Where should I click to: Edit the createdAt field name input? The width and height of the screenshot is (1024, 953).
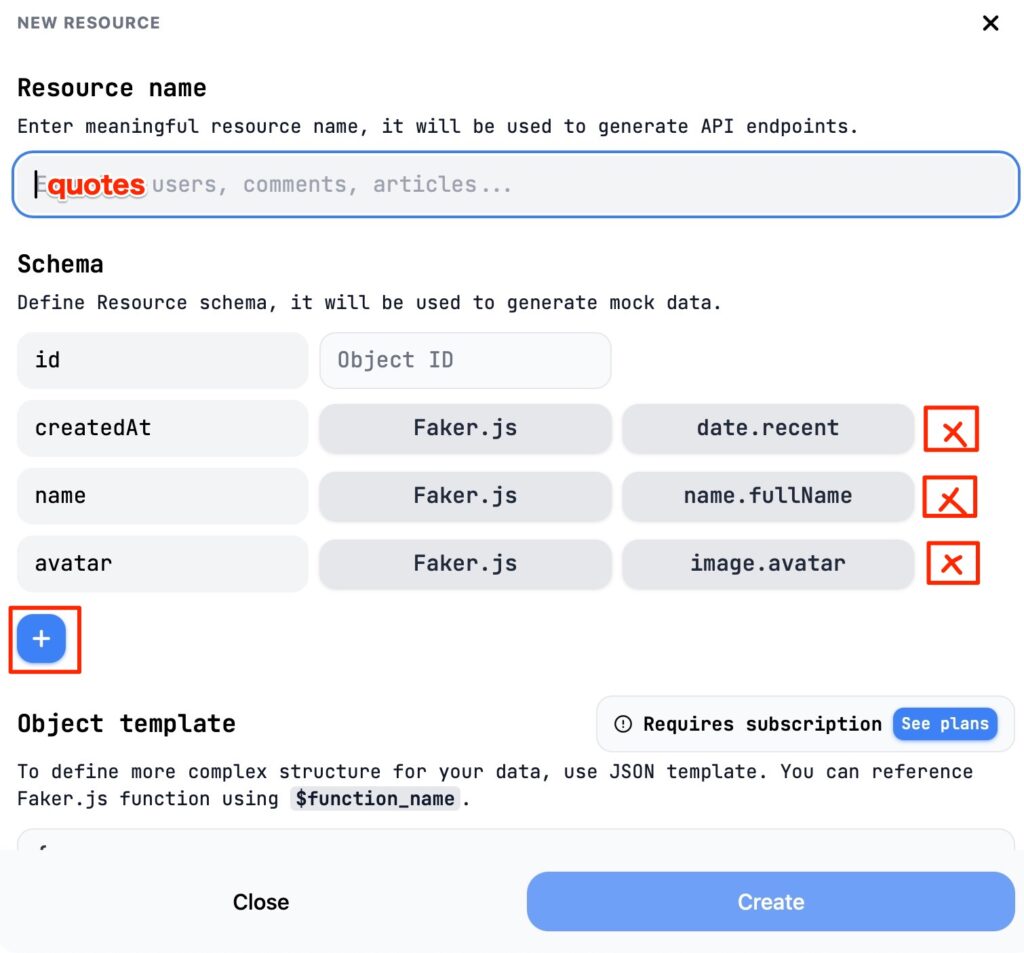pyautogui.click(x=162, y=428)
